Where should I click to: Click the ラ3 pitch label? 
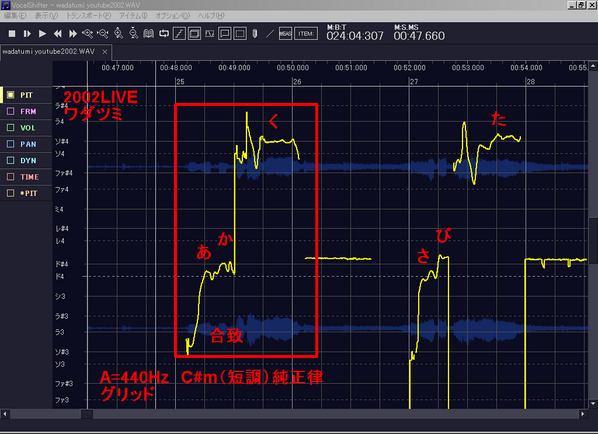coord(59,332)
